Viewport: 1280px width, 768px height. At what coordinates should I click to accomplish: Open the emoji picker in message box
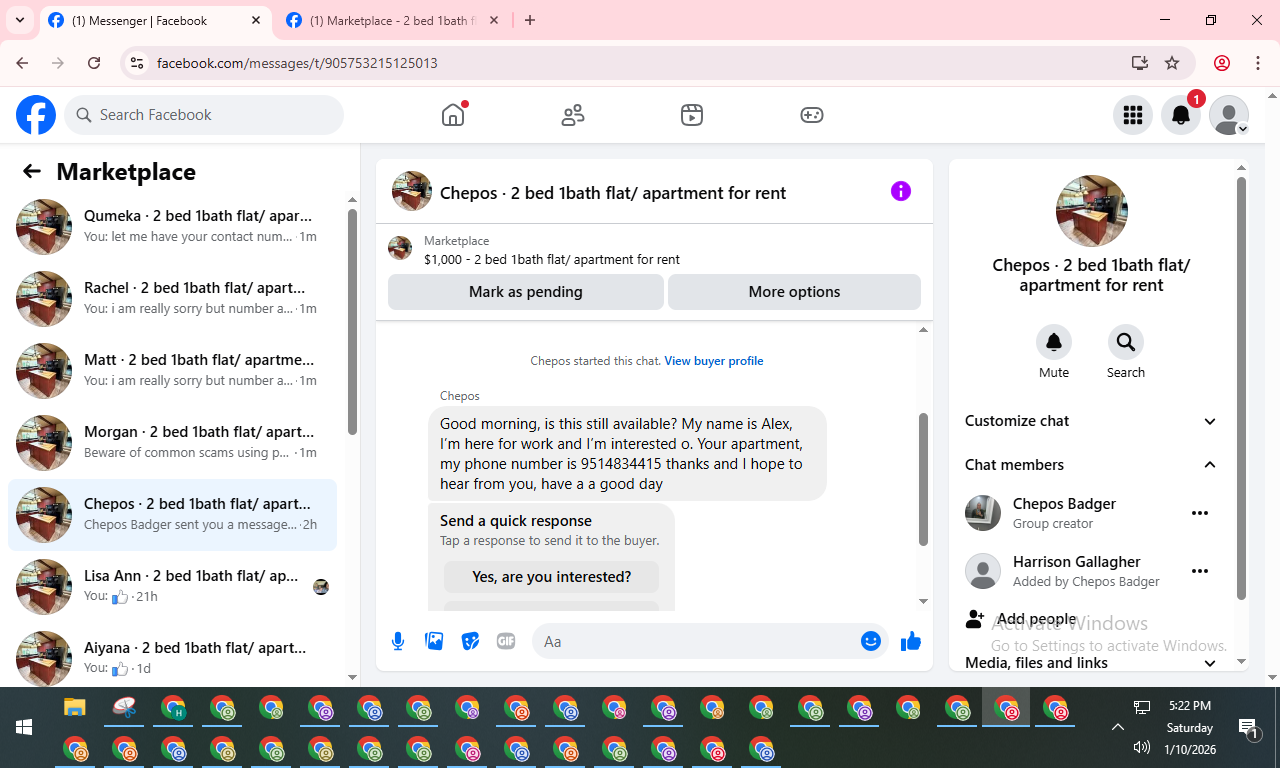[871, 641]
